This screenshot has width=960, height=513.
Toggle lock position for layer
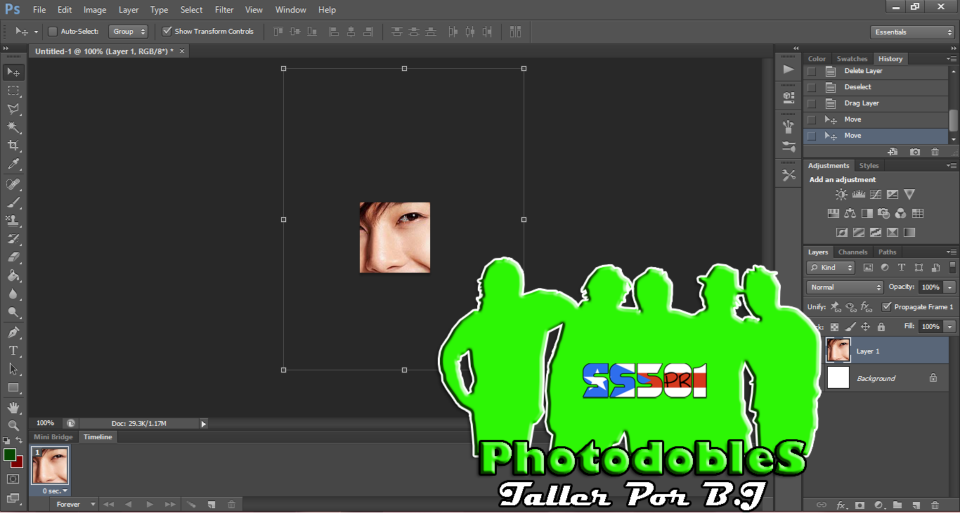(x=866, y=327)
